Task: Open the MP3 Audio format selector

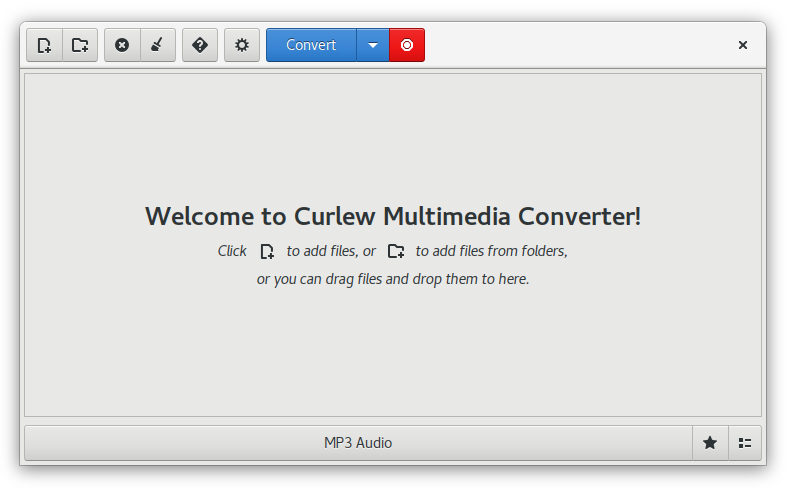Action: 358,443
